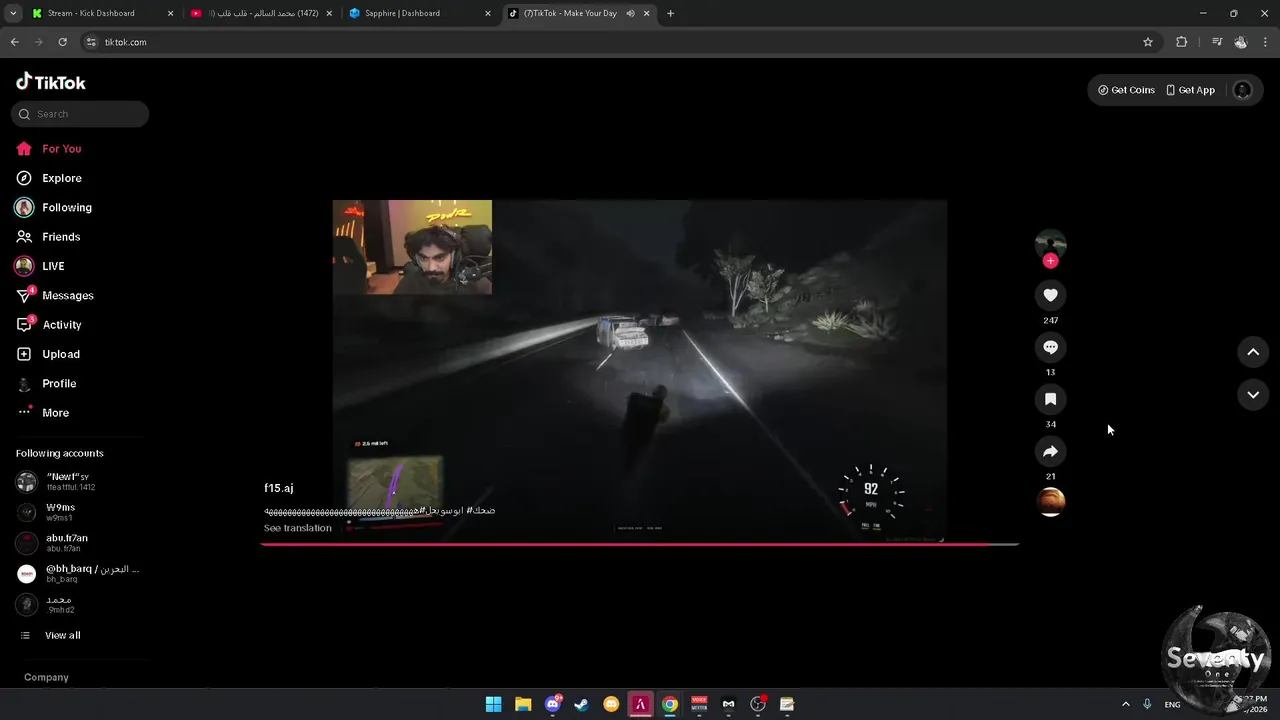Click the ENG language indicator
This screenshot has width=1280, height=720.
(1172, 705)
